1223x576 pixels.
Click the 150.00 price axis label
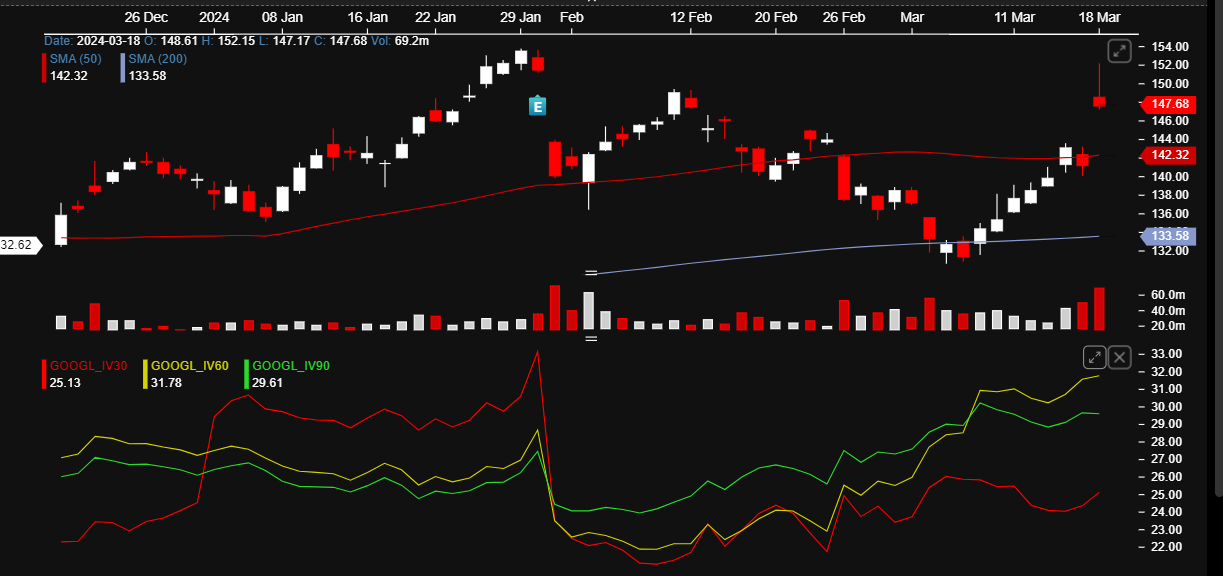(1170, 84)
